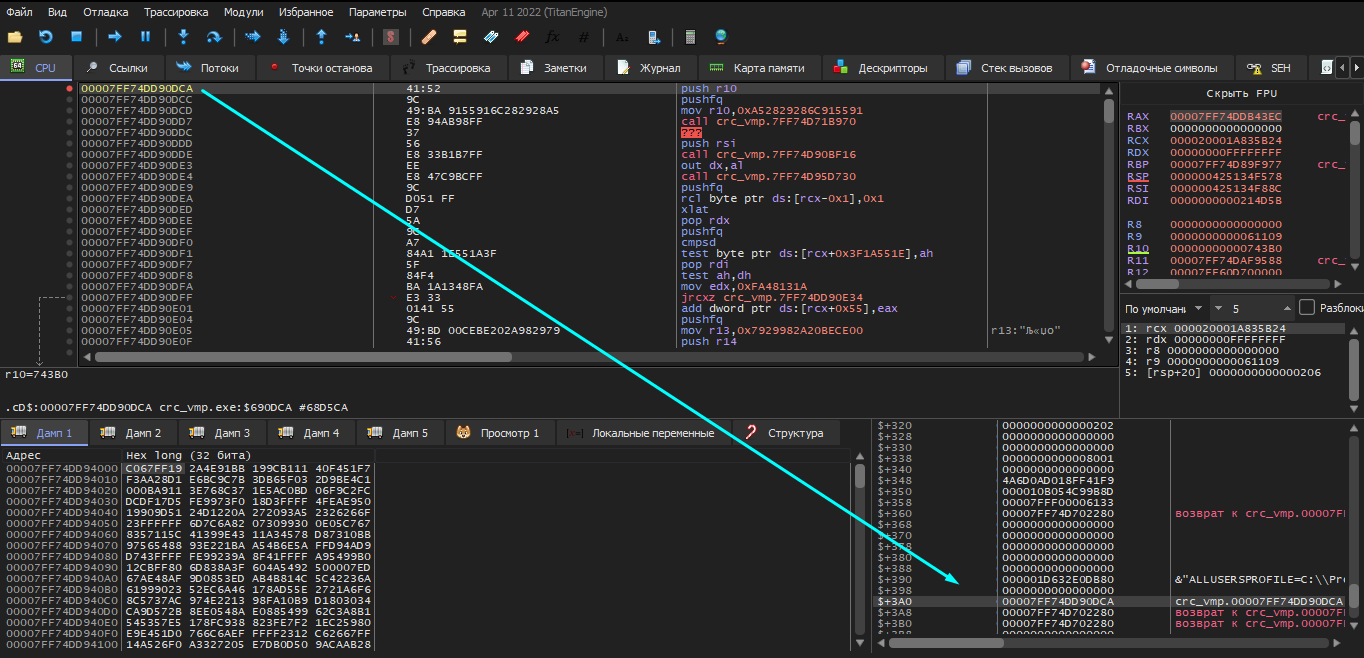Run the program with the right arrow icon
The width and height of the screenshot is (1364, 658).
(115, 37)
